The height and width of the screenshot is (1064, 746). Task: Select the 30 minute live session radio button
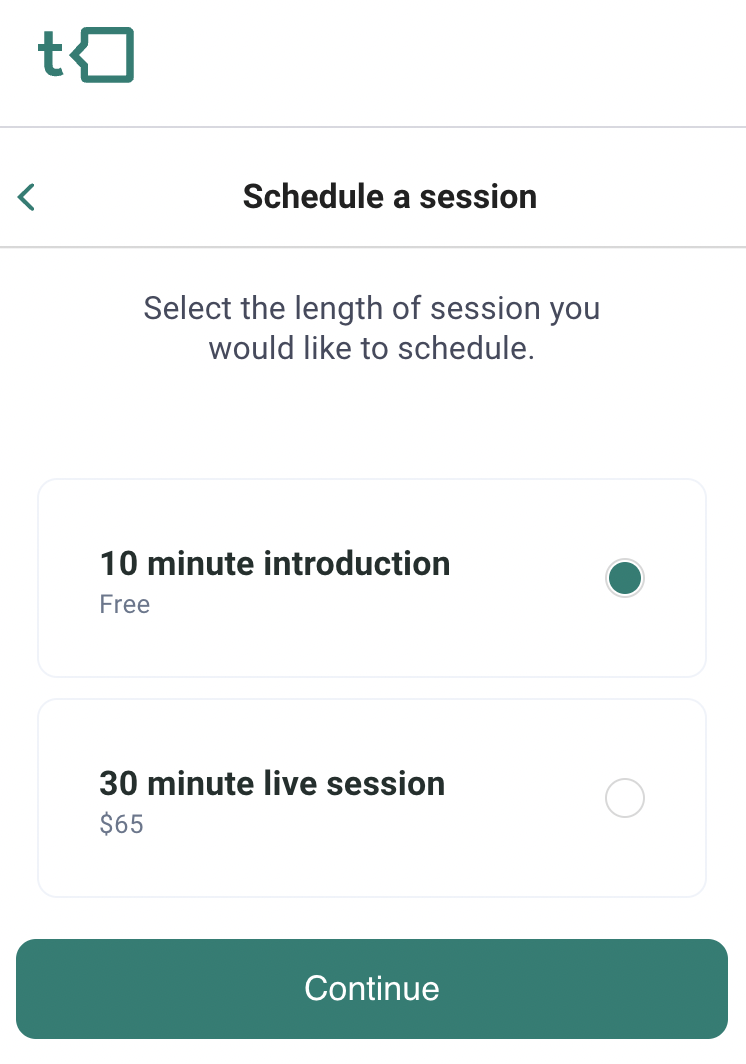click(624, 798)
